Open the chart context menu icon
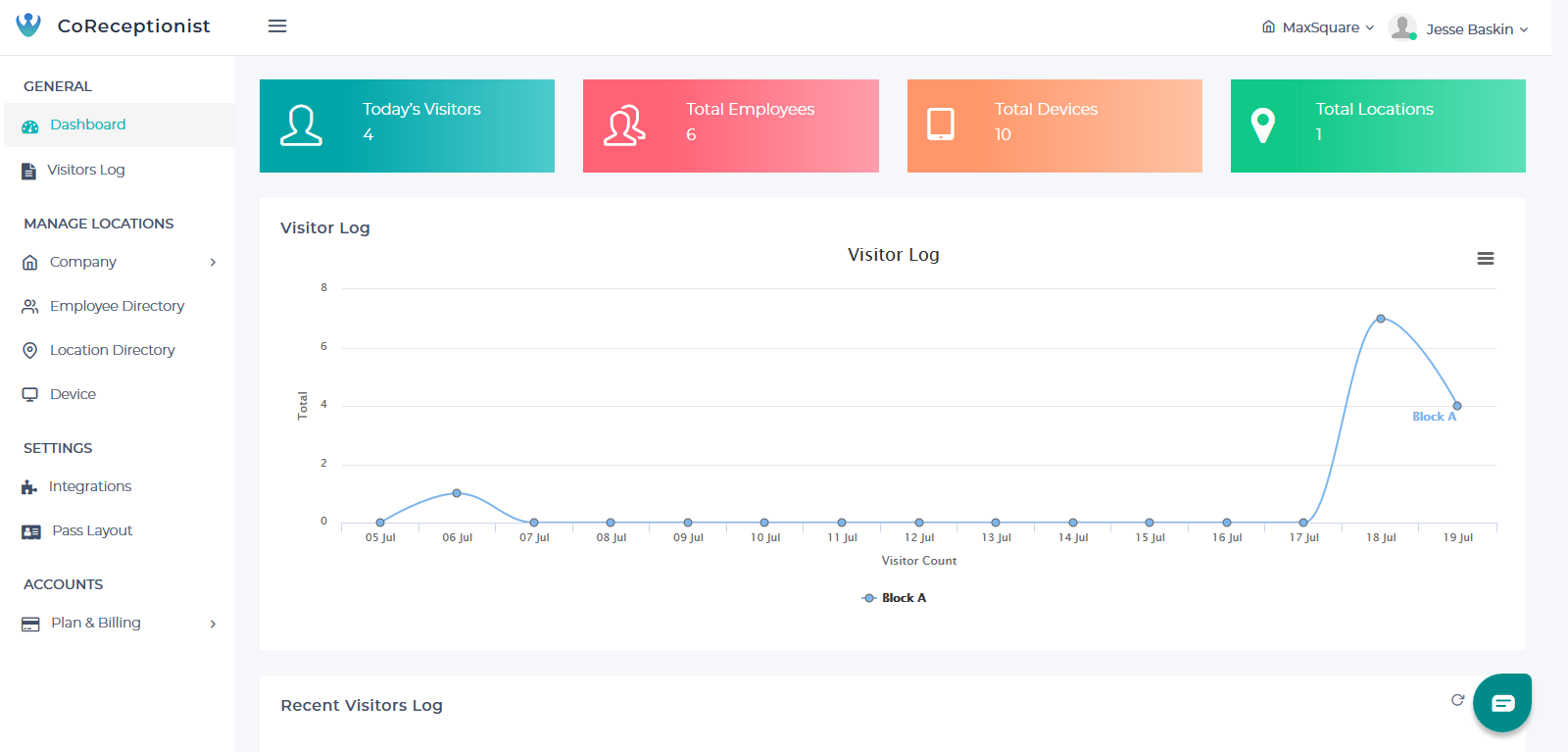The image size is (1568, 752). [1486, 259]
